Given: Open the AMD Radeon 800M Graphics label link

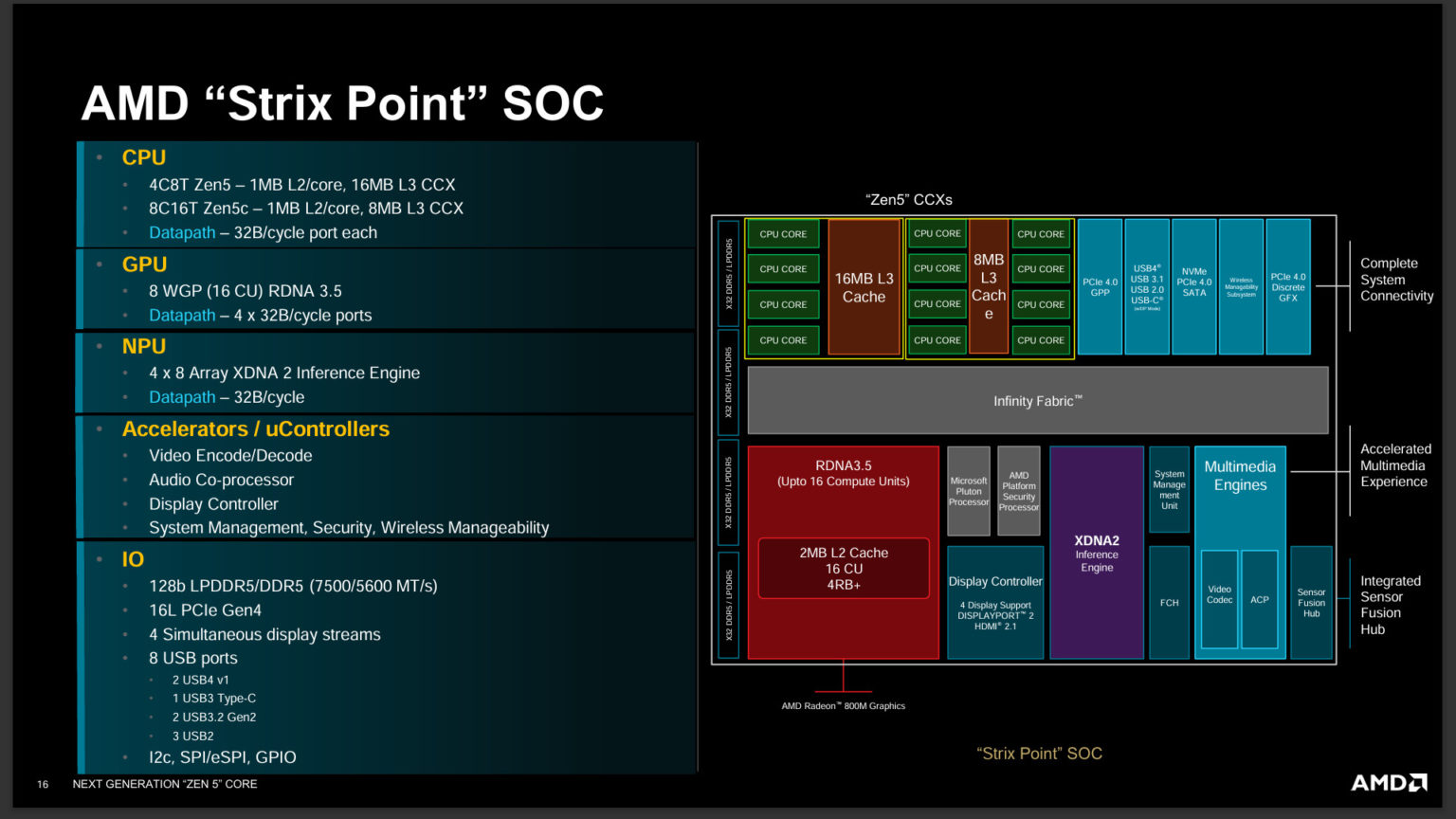Looking at the screenshot, I should tap(843, 705).
